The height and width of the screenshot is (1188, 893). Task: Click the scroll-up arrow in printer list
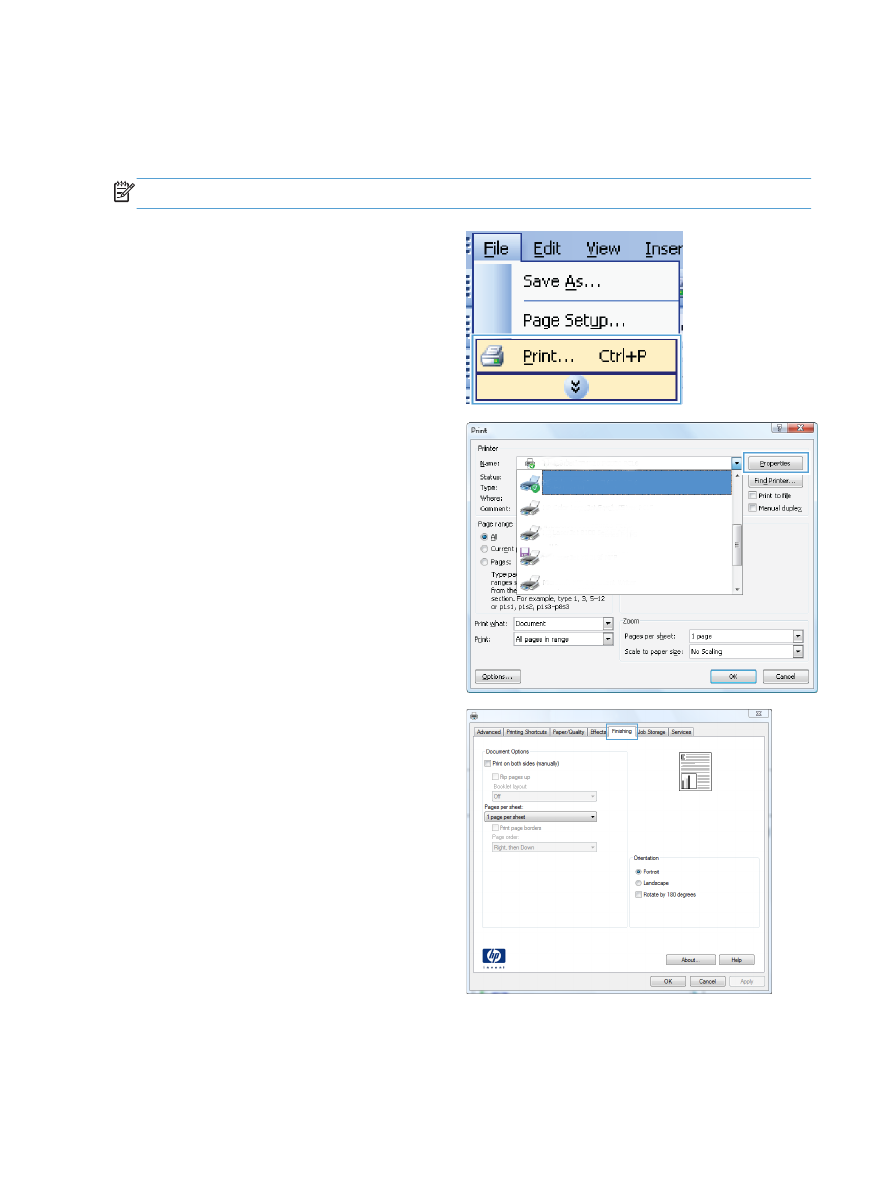tap(737, 476)
